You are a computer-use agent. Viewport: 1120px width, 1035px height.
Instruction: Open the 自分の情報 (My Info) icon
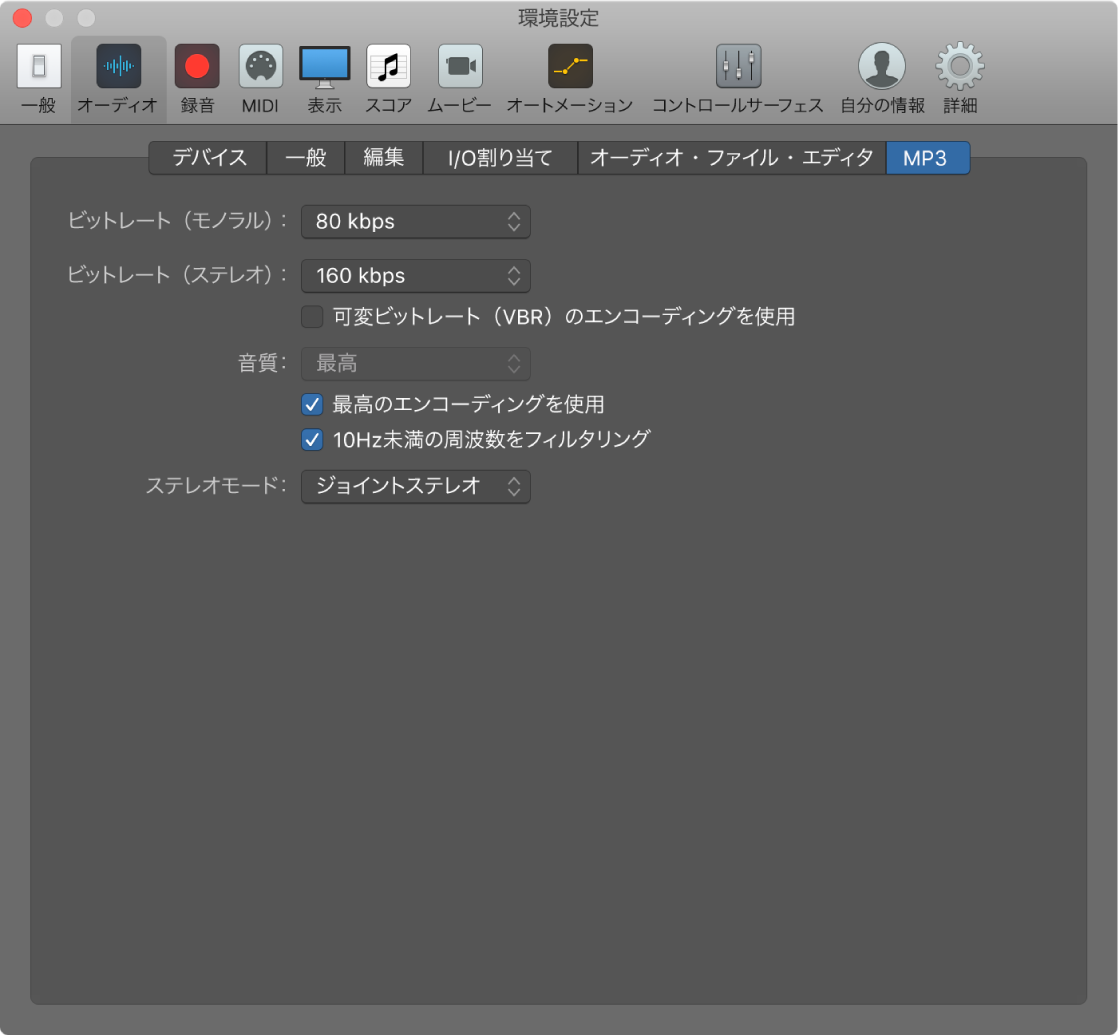882,66
